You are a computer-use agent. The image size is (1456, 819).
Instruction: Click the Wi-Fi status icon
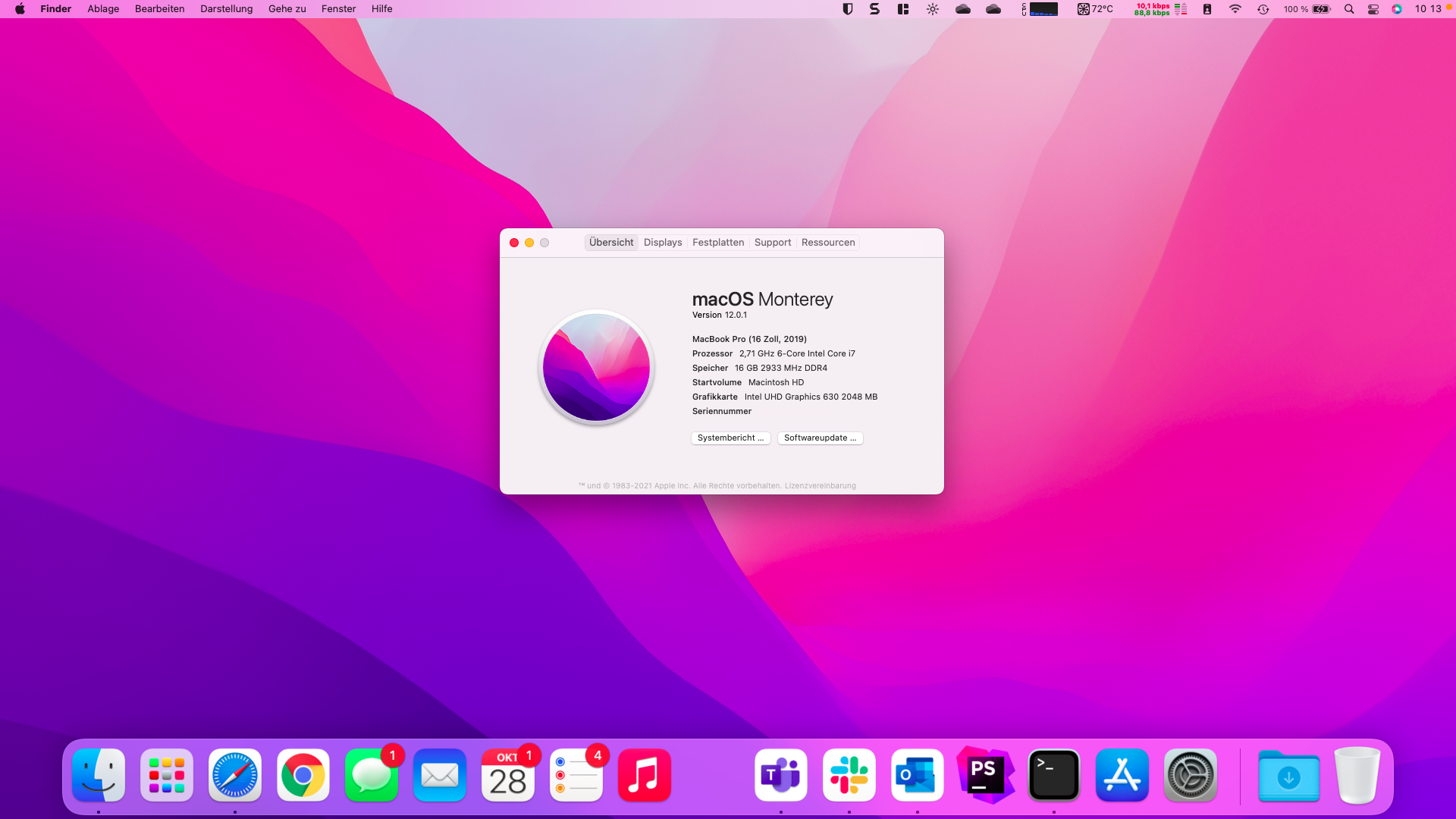click(1235, 9)
